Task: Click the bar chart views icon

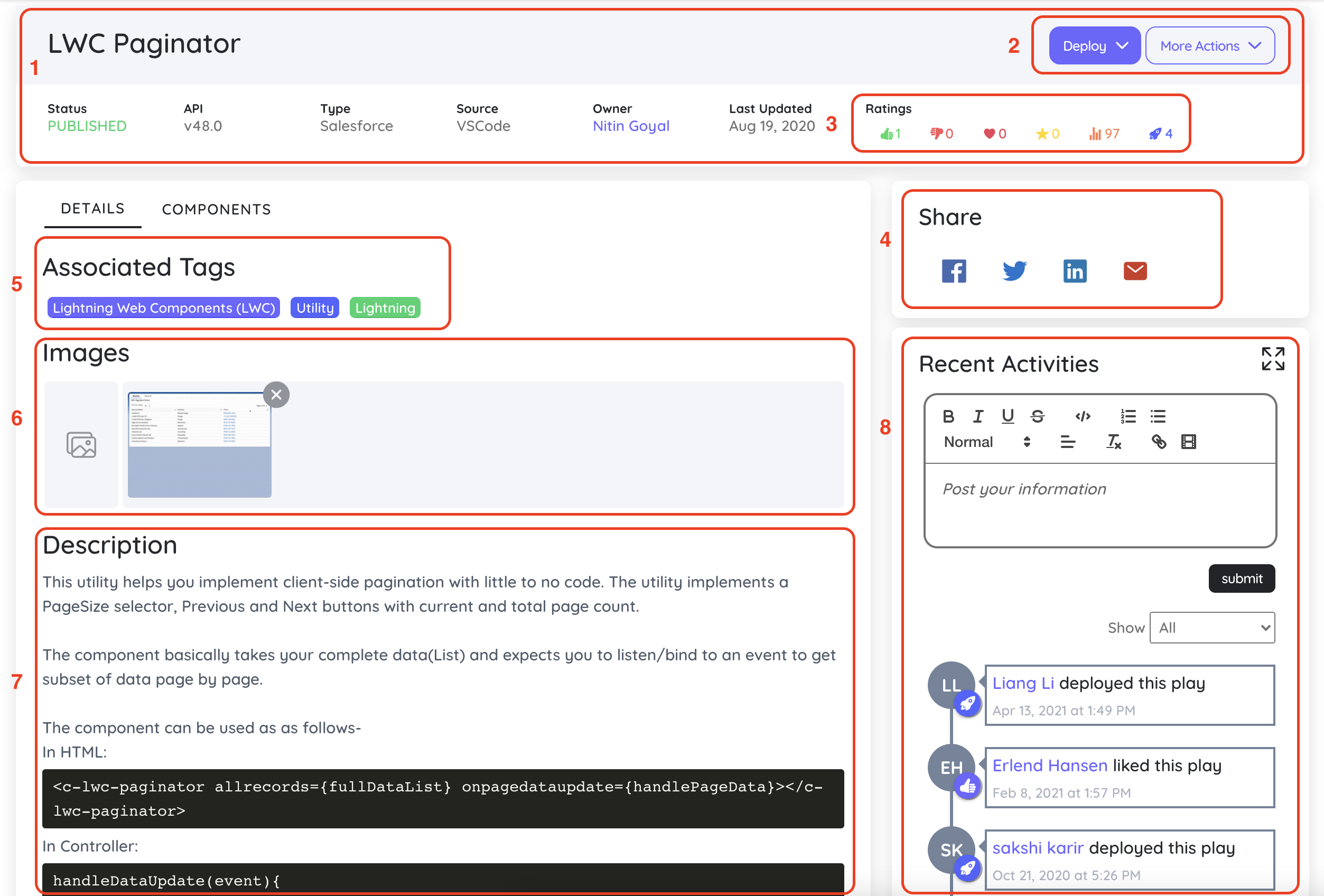Action: [1095, 134]
